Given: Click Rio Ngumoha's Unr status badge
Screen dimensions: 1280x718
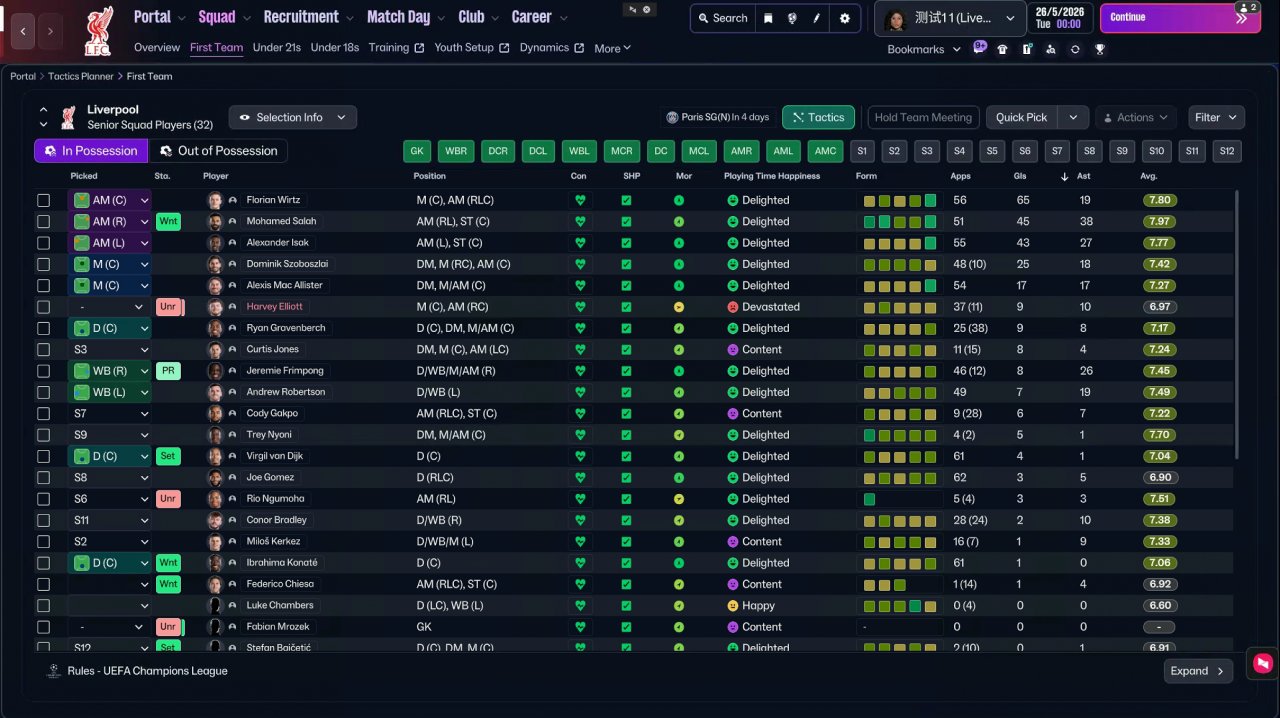Looking at the screenshot, I should coord(168,499).
